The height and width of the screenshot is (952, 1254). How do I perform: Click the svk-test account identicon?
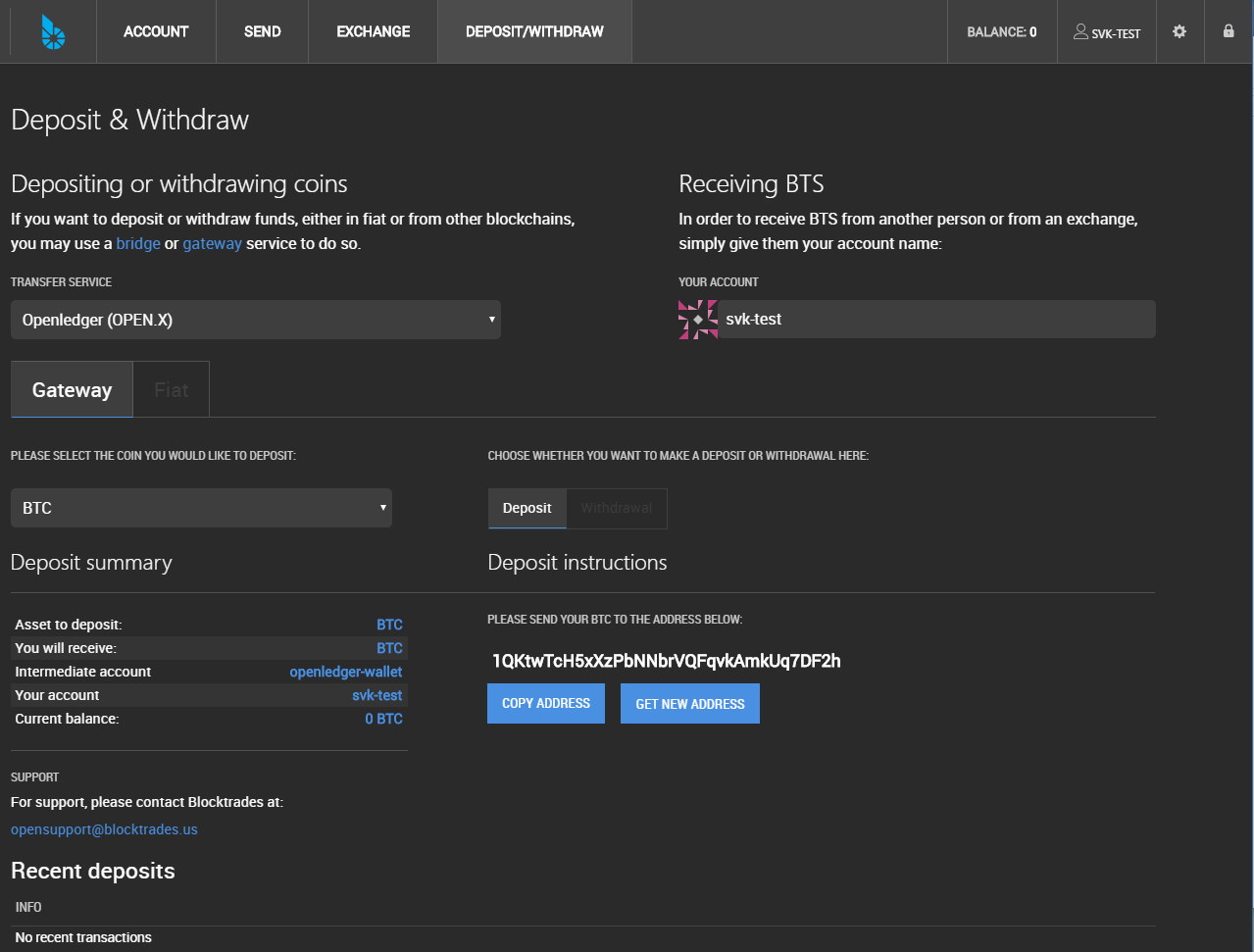(x=698, y=320)
